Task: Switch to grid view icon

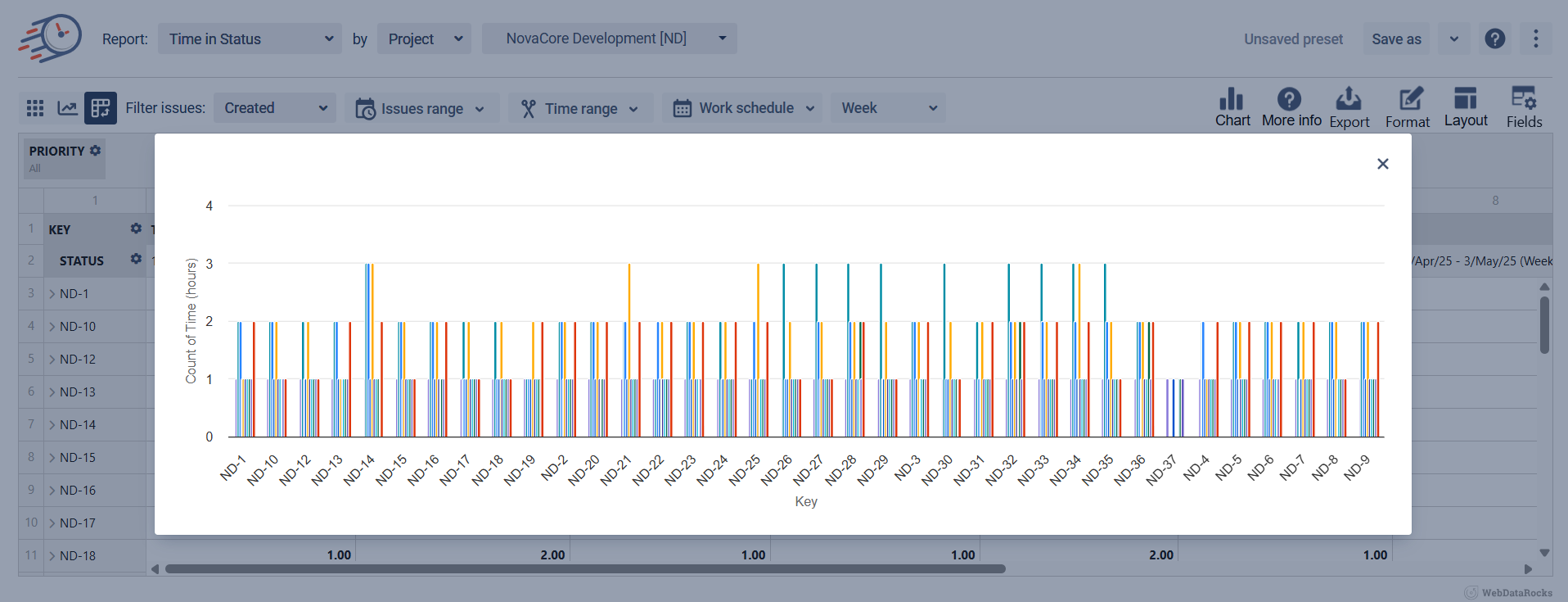Action: point(35,108)
